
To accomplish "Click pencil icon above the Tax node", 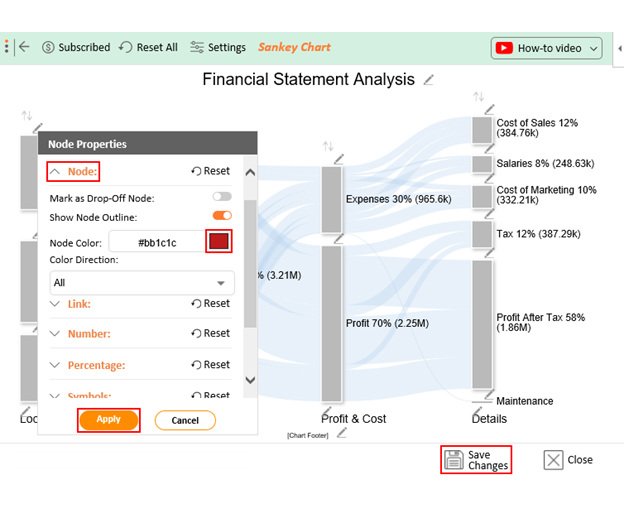I will (489, 214).
